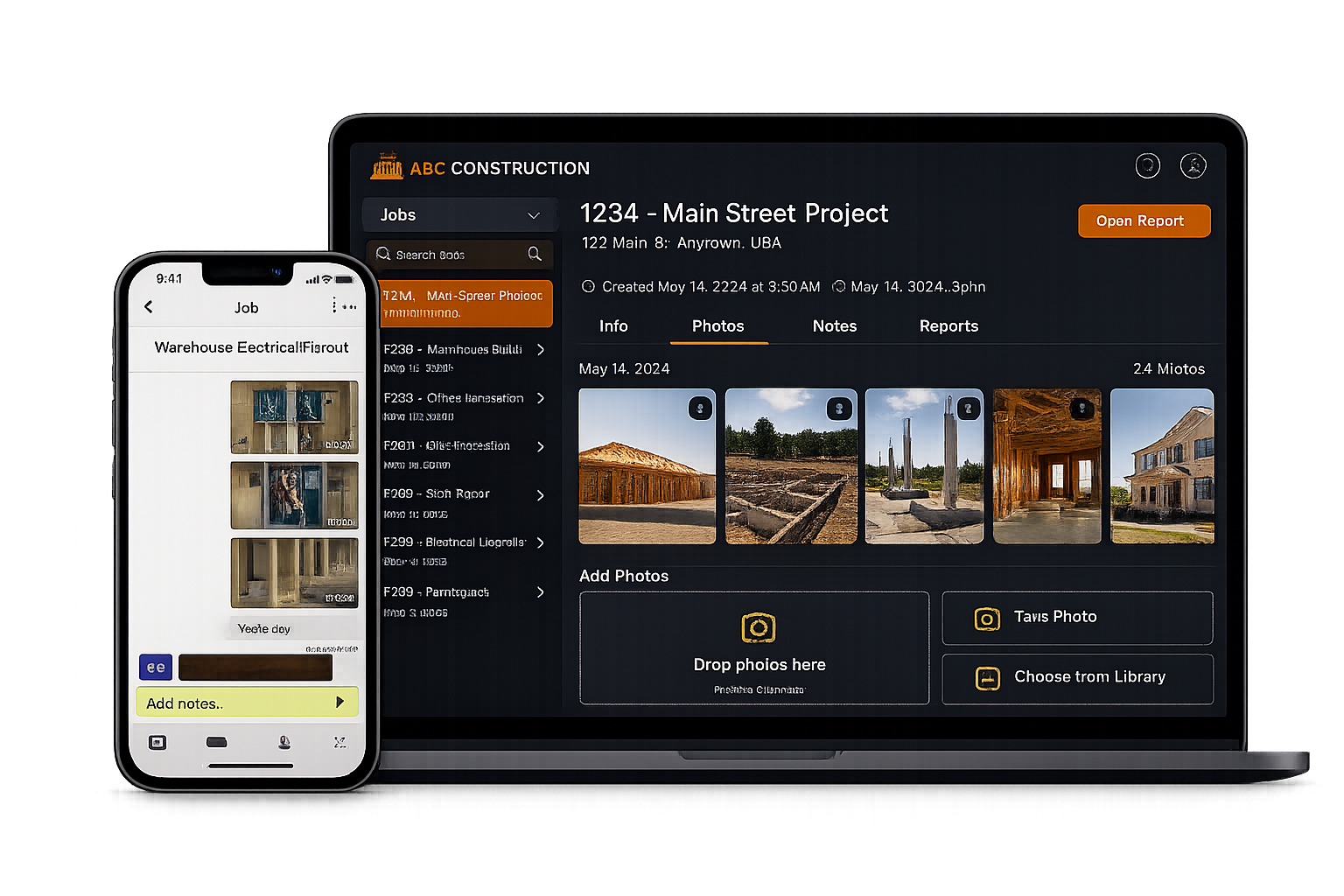
Task: Tap the more options dots on phone header
Action: point(344,306)
